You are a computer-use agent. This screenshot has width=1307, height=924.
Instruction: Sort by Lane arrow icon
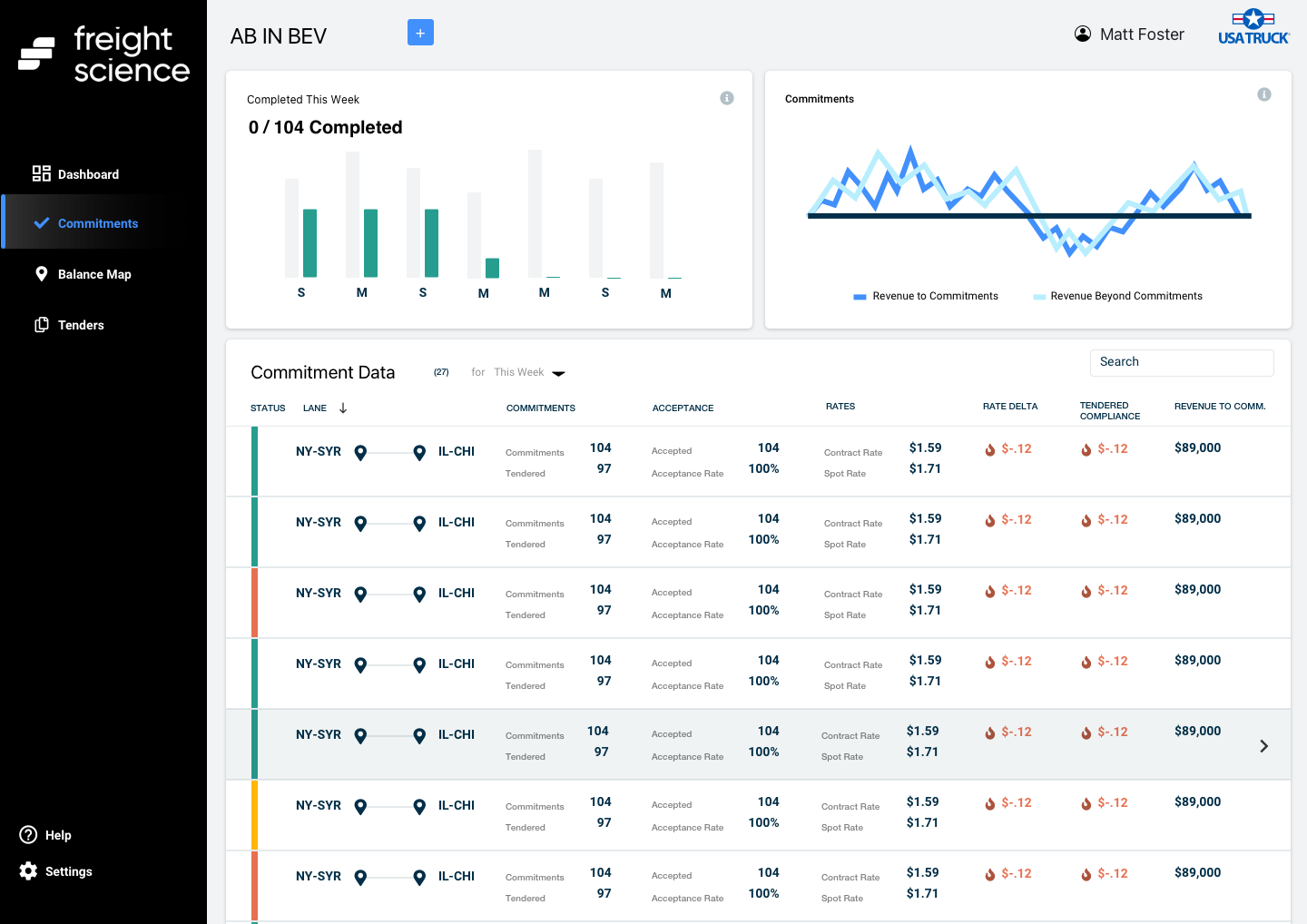(x=343, y=408)
